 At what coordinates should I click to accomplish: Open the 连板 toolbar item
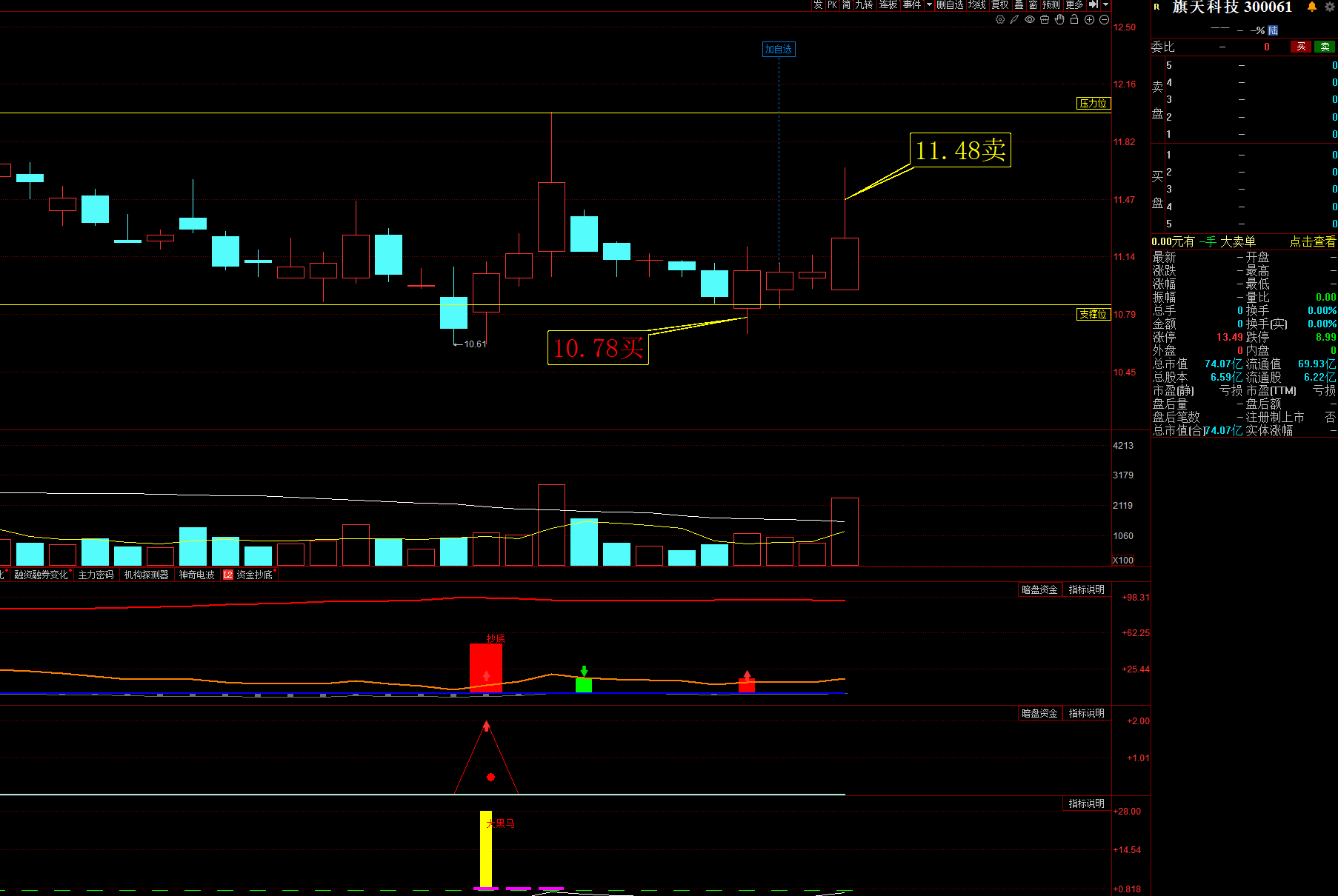coord(888,4)
